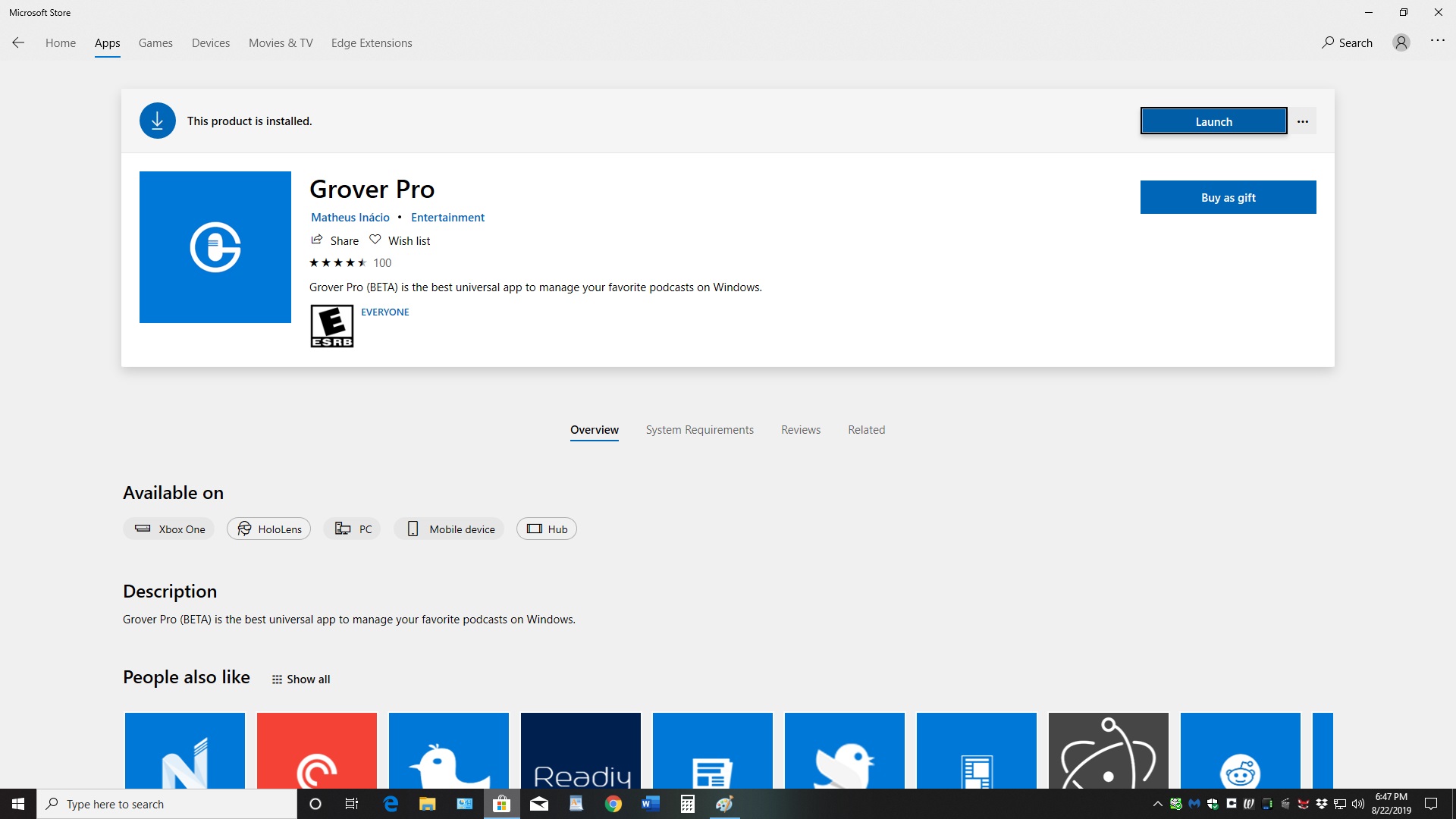Click the Buy as gift button
The image size is (1456, 819).
pyautogui.click(x=1228, y=197)
